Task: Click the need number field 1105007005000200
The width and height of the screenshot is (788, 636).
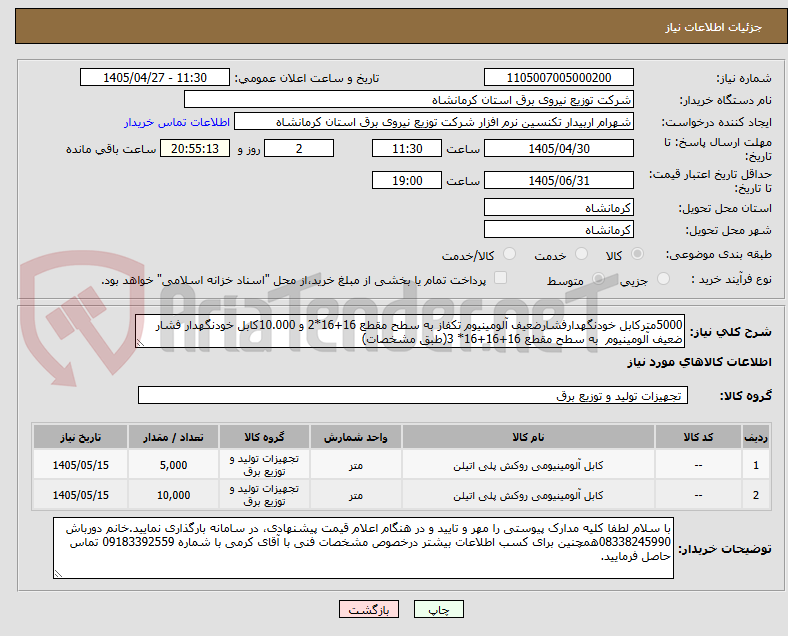Action: pyautogui.click(x=558, y=77)
